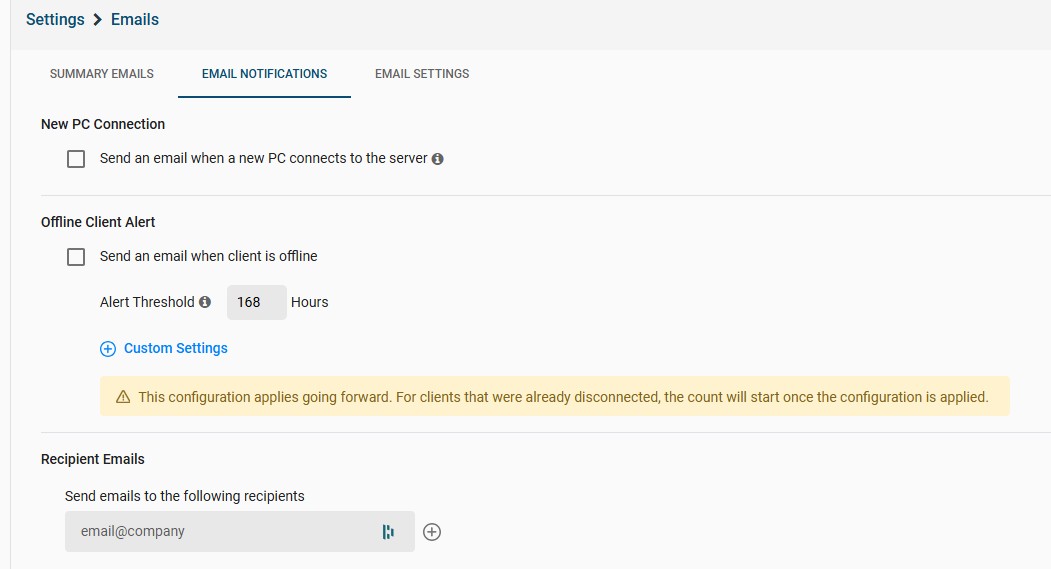Image resolution: width=1051 pixels, height=569 pixels.
Task: Click the breadcrumb chevron arrow after Settings
Action: click(x=98, y=20)
